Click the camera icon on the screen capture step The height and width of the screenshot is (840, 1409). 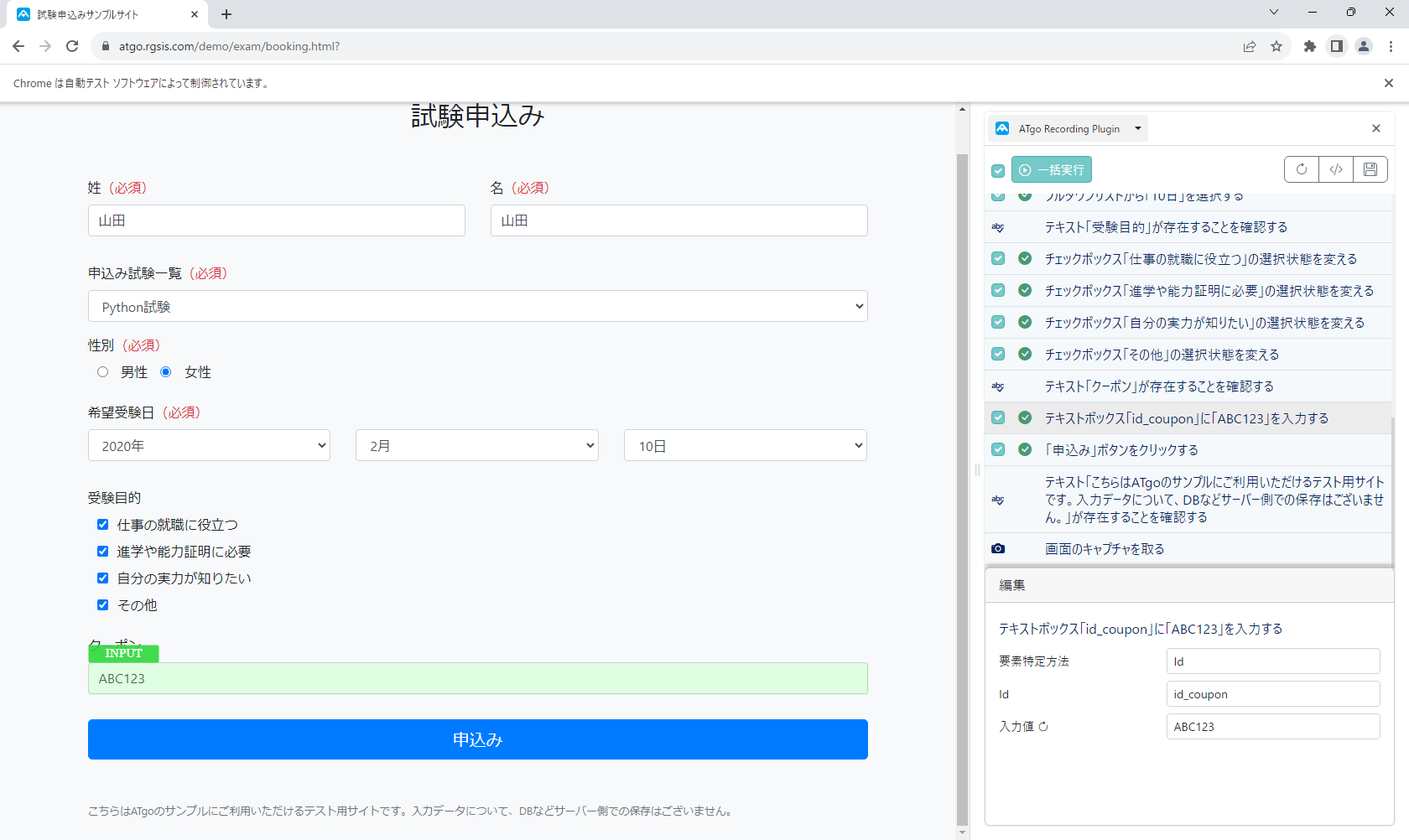coord(998,548)
